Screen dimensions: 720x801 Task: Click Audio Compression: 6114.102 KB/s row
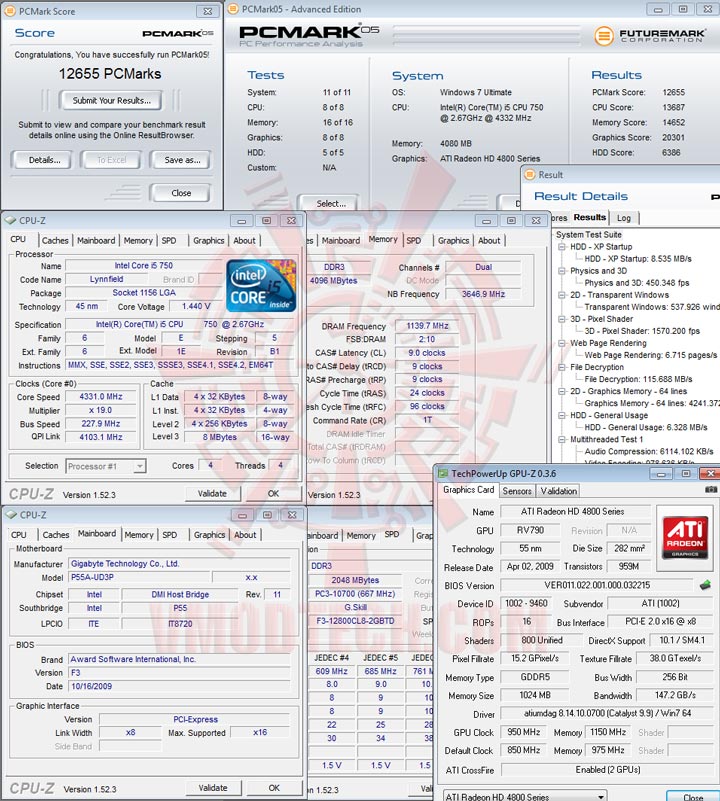click(x=649, y=452)
